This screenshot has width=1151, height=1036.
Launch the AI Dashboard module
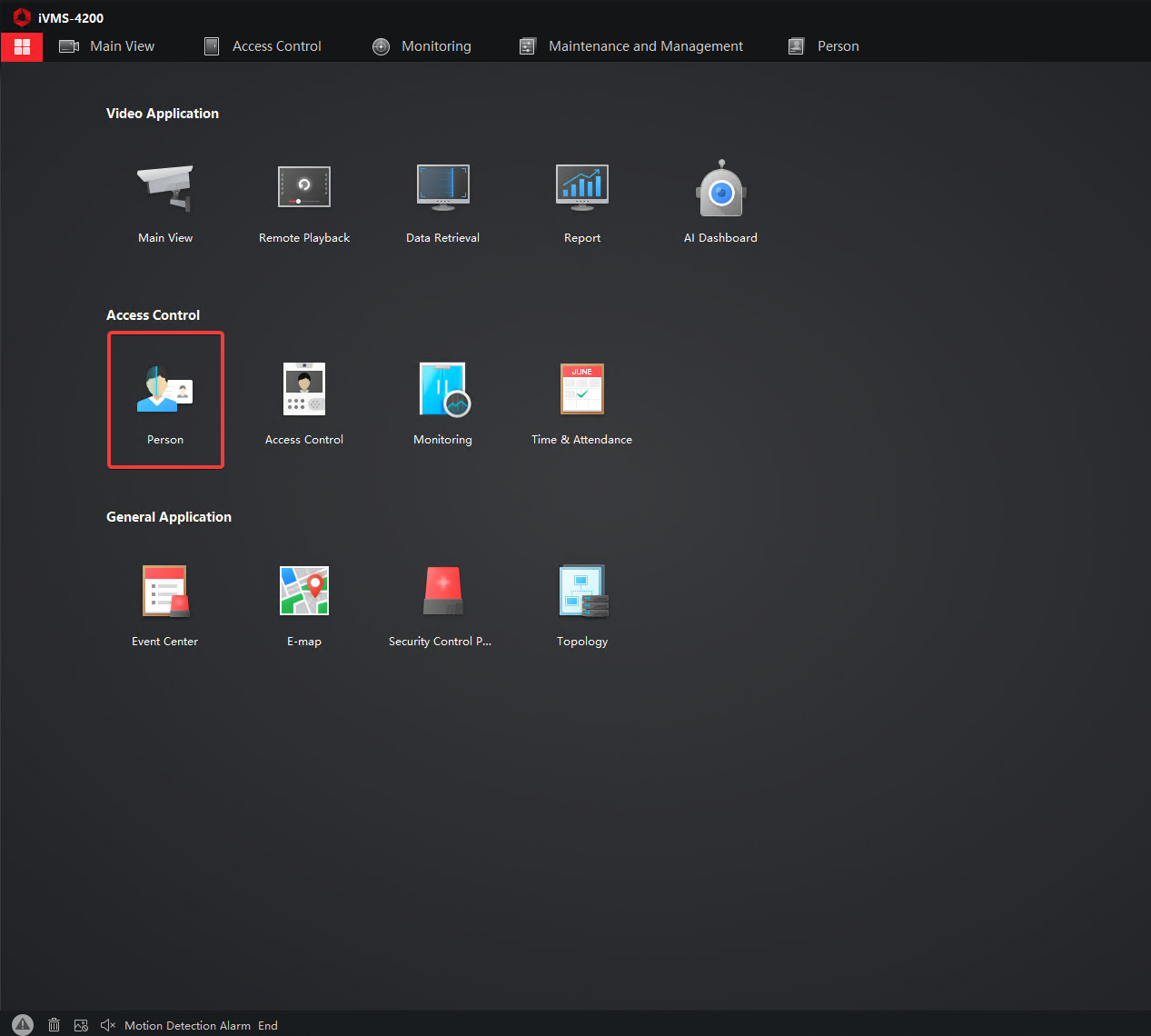pos(720,189)
